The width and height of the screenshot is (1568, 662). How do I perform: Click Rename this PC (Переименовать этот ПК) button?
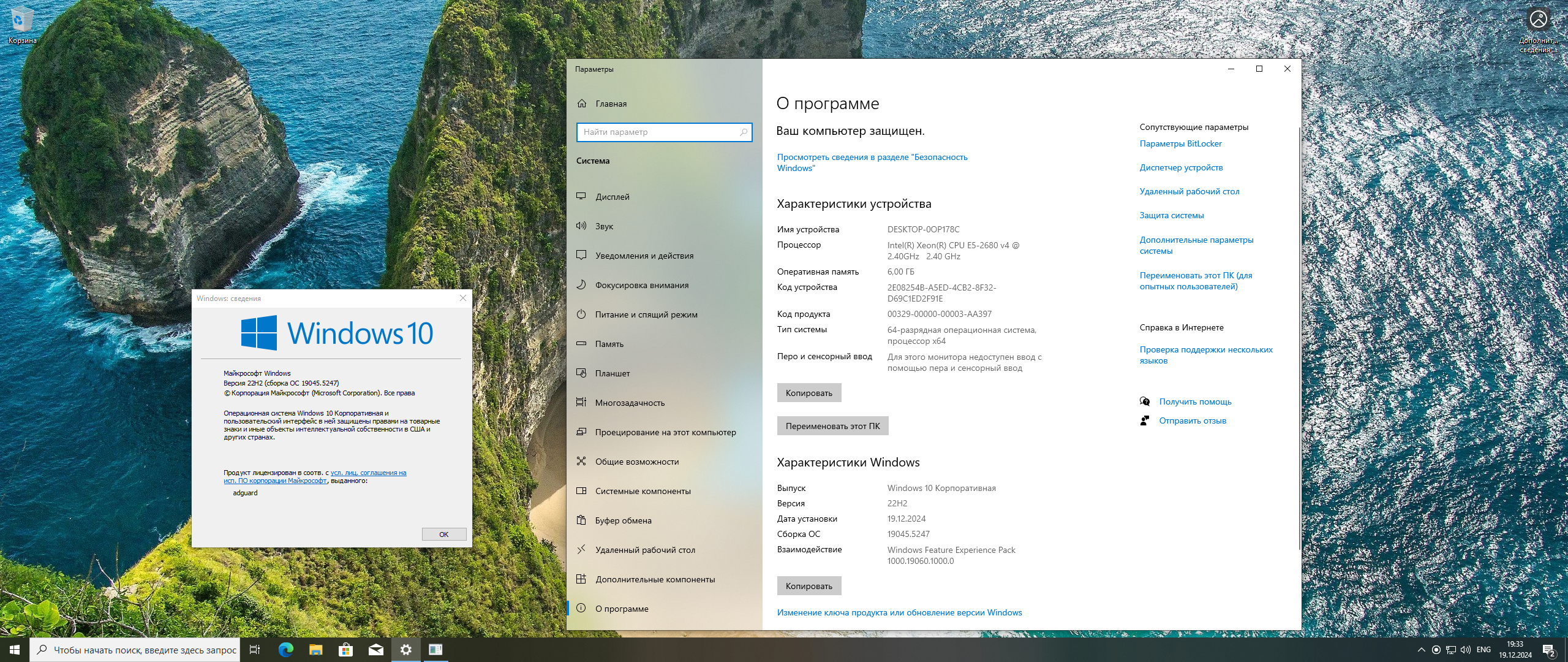pyautogui.click(x=832, y=426)
